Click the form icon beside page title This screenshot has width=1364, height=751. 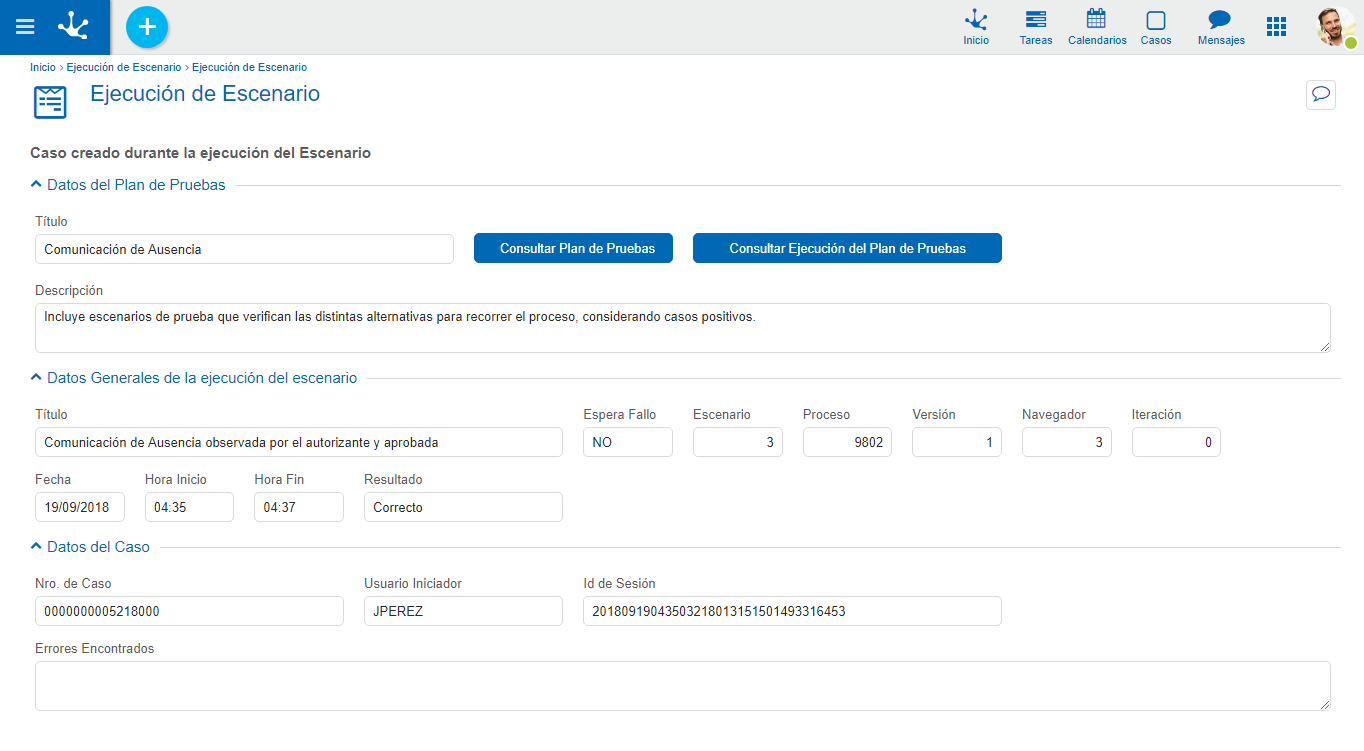coord(50,102)
